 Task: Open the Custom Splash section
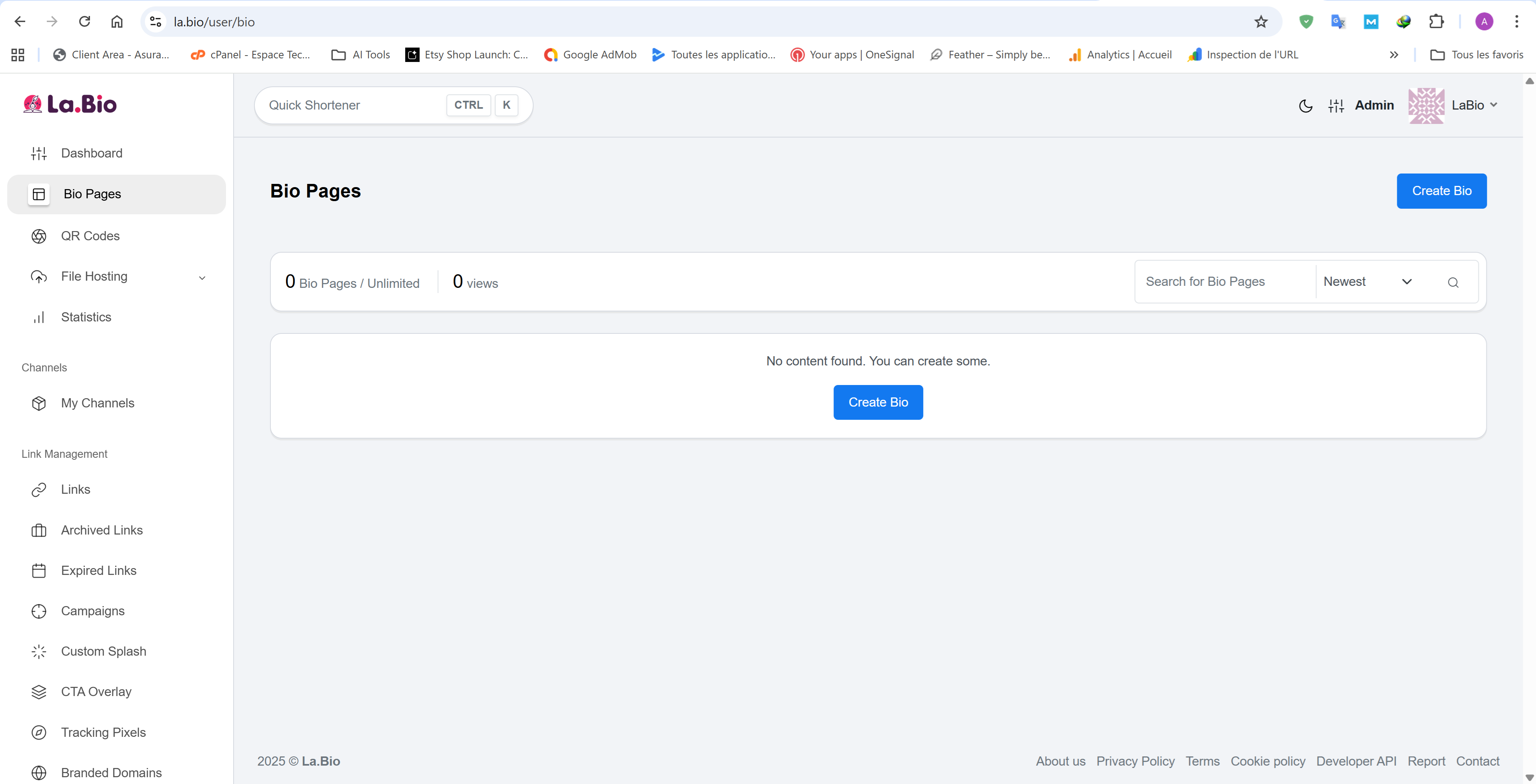[x=103, y=651]
